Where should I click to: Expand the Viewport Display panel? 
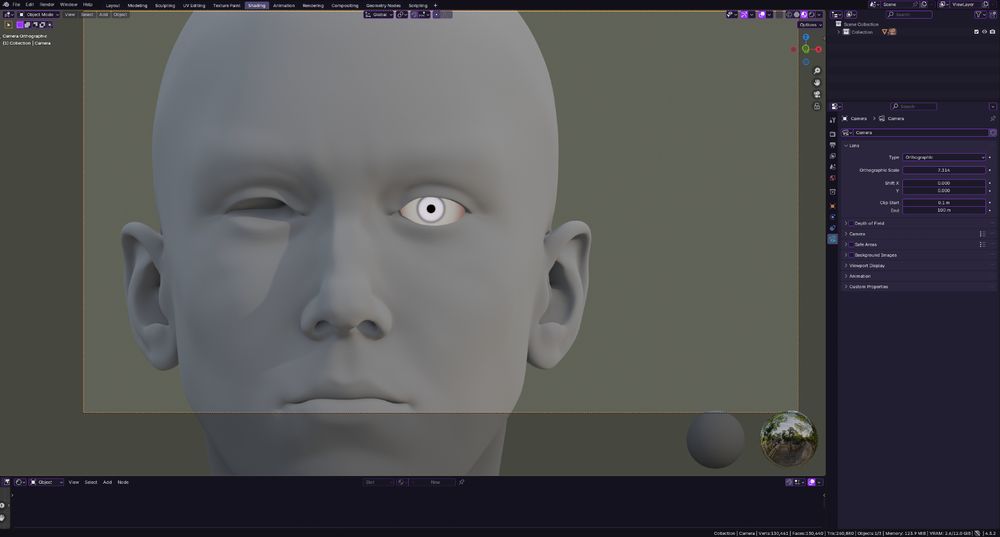867,265
